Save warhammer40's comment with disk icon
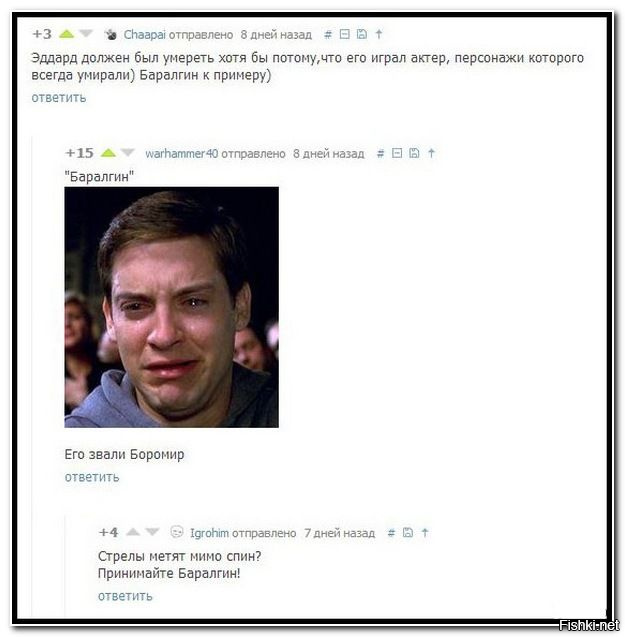The height and width of the screenshot is (637, 625). point(414,153)
